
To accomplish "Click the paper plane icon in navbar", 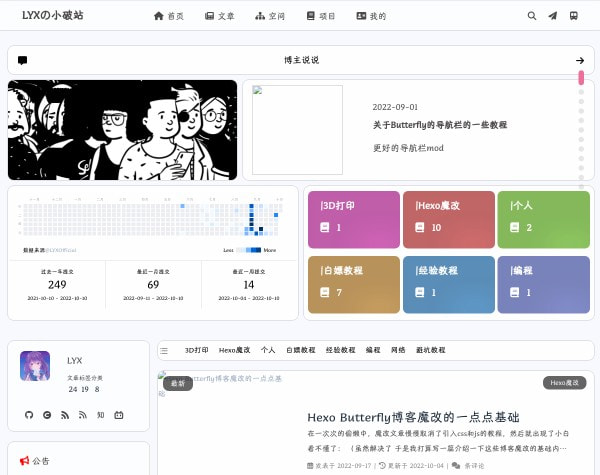I will coord(553,16).
